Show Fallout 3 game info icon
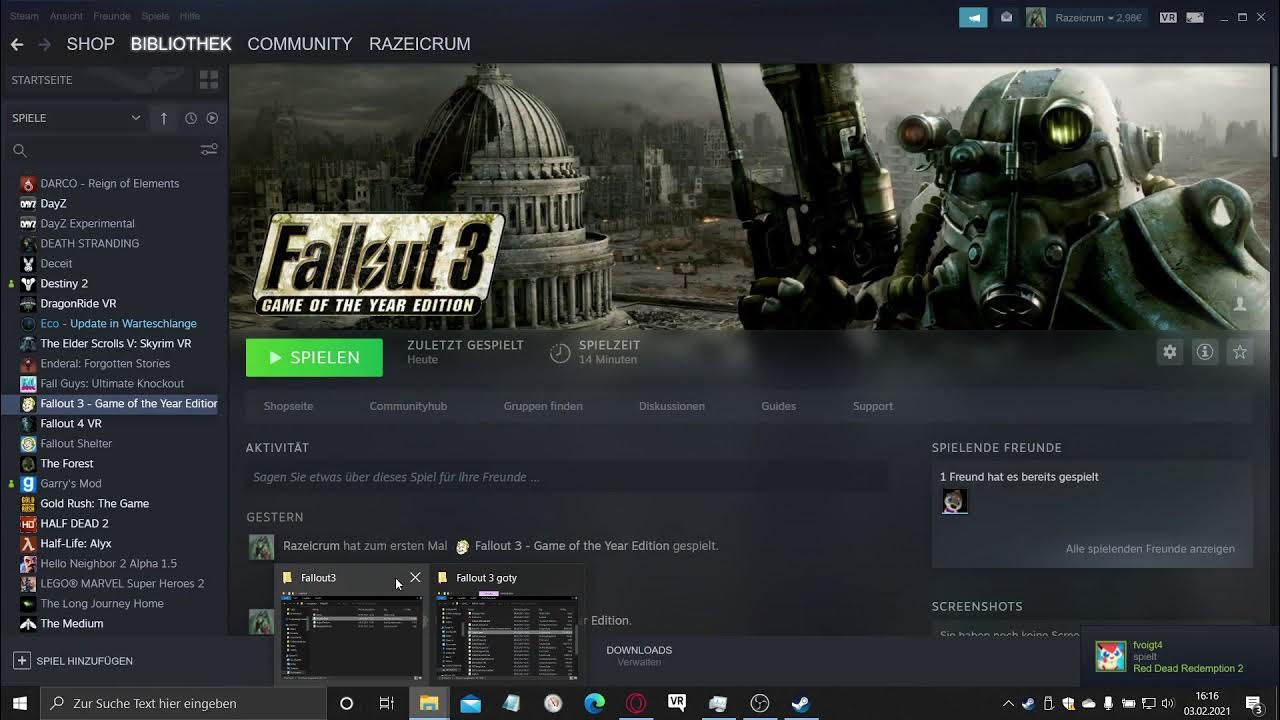The height and width of the screenshot is (720, 1280). pos(1205,352)
